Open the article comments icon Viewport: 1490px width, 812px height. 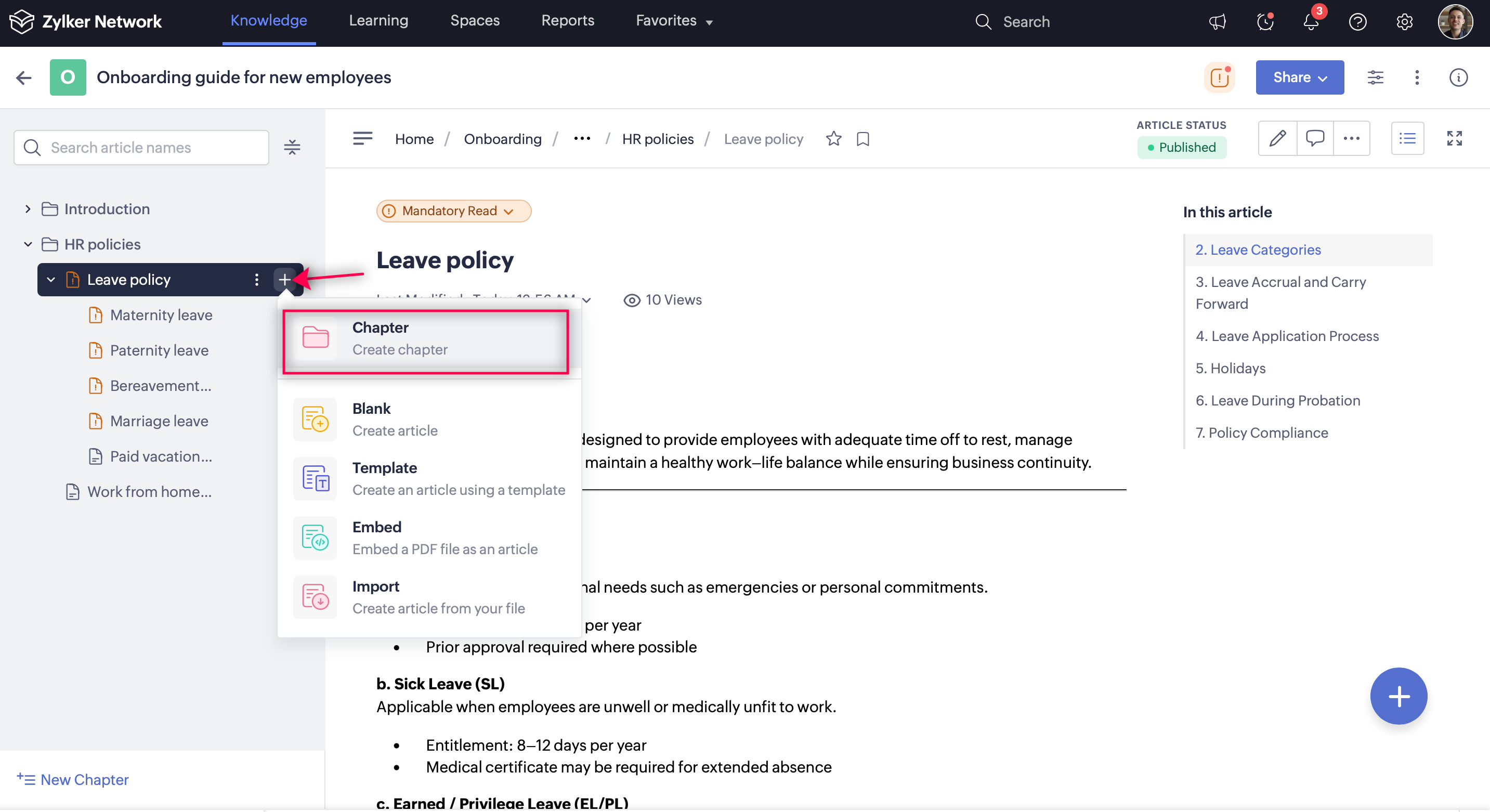pos(1315,138)
